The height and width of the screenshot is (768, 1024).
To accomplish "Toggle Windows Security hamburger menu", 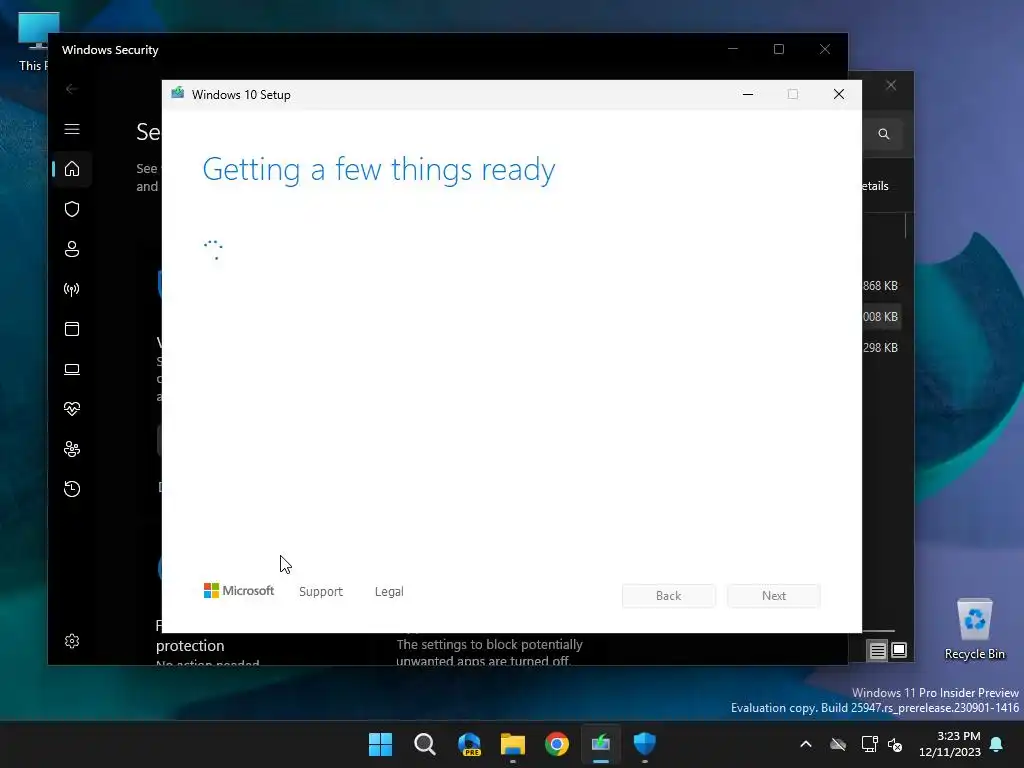I will click(72, 129).
